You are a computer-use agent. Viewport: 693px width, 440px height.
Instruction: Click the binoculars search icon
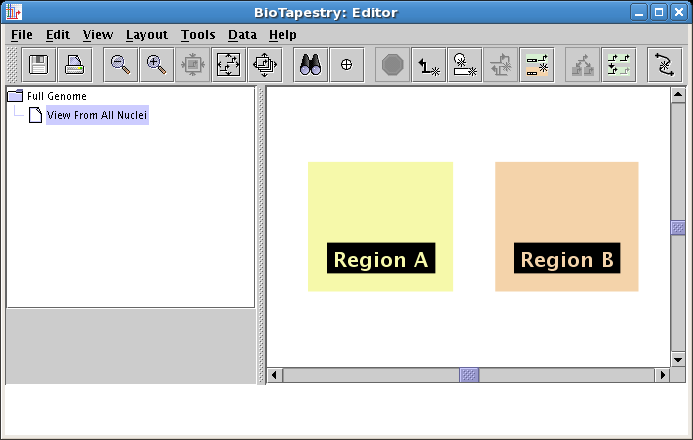[311, 65]
